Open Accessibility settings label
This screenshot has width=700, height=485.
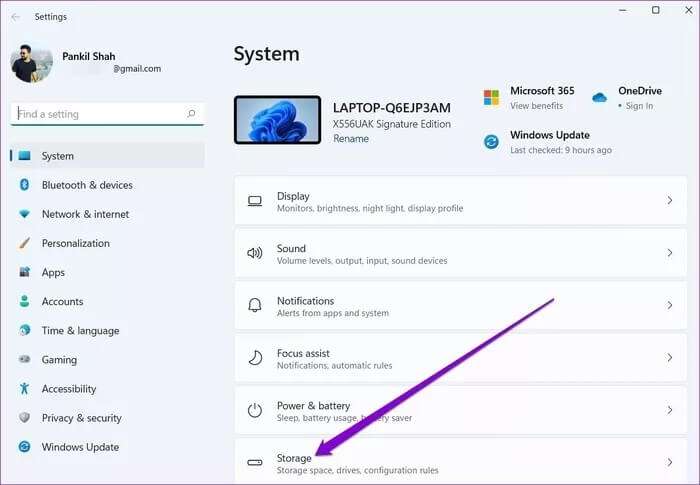point(69,389)
